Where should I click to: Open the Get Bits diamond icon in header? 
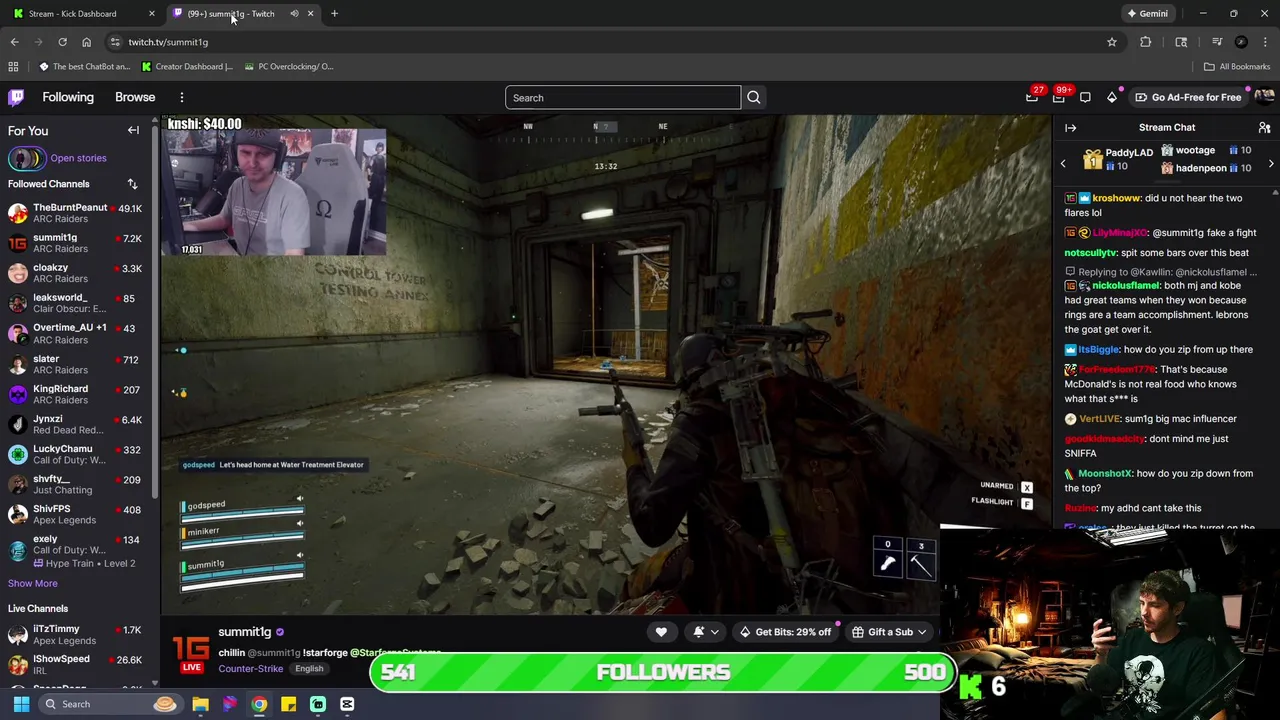(1112, 97)
